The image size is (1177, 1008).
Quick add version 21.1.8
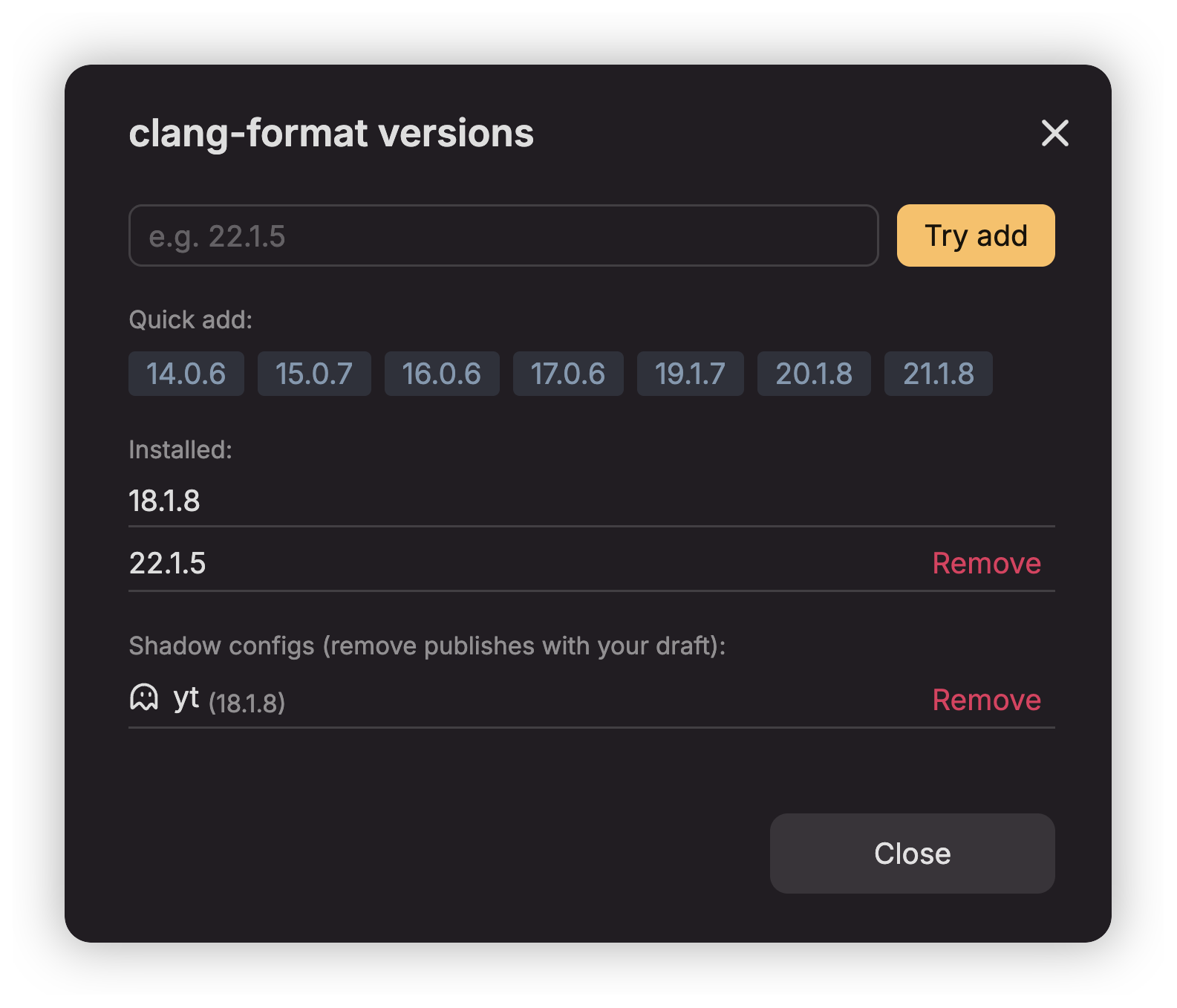pyautogui.click(x=939, y=374)
